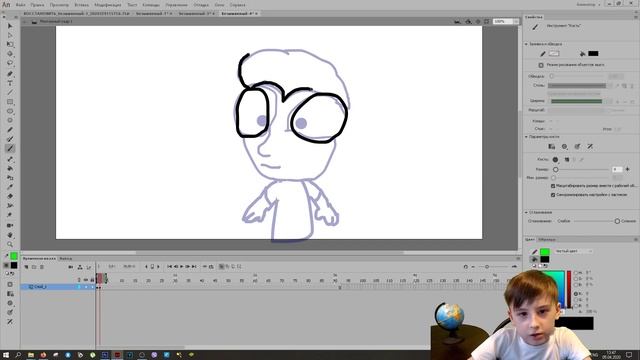This screenshot has height=360, width=640.
Task: Play the animation in the timeline
Action: [182, 267]
